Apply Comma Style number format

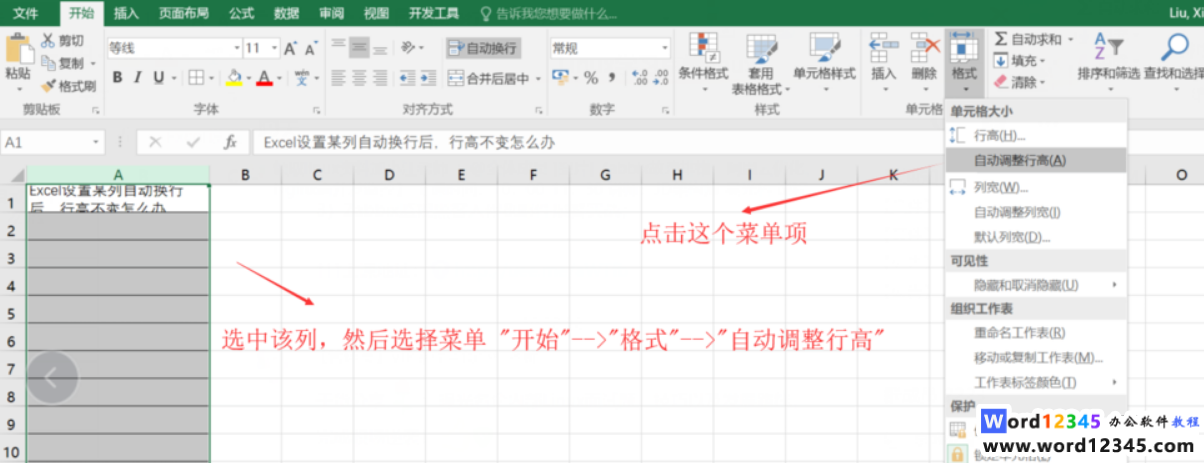point(611,77)
